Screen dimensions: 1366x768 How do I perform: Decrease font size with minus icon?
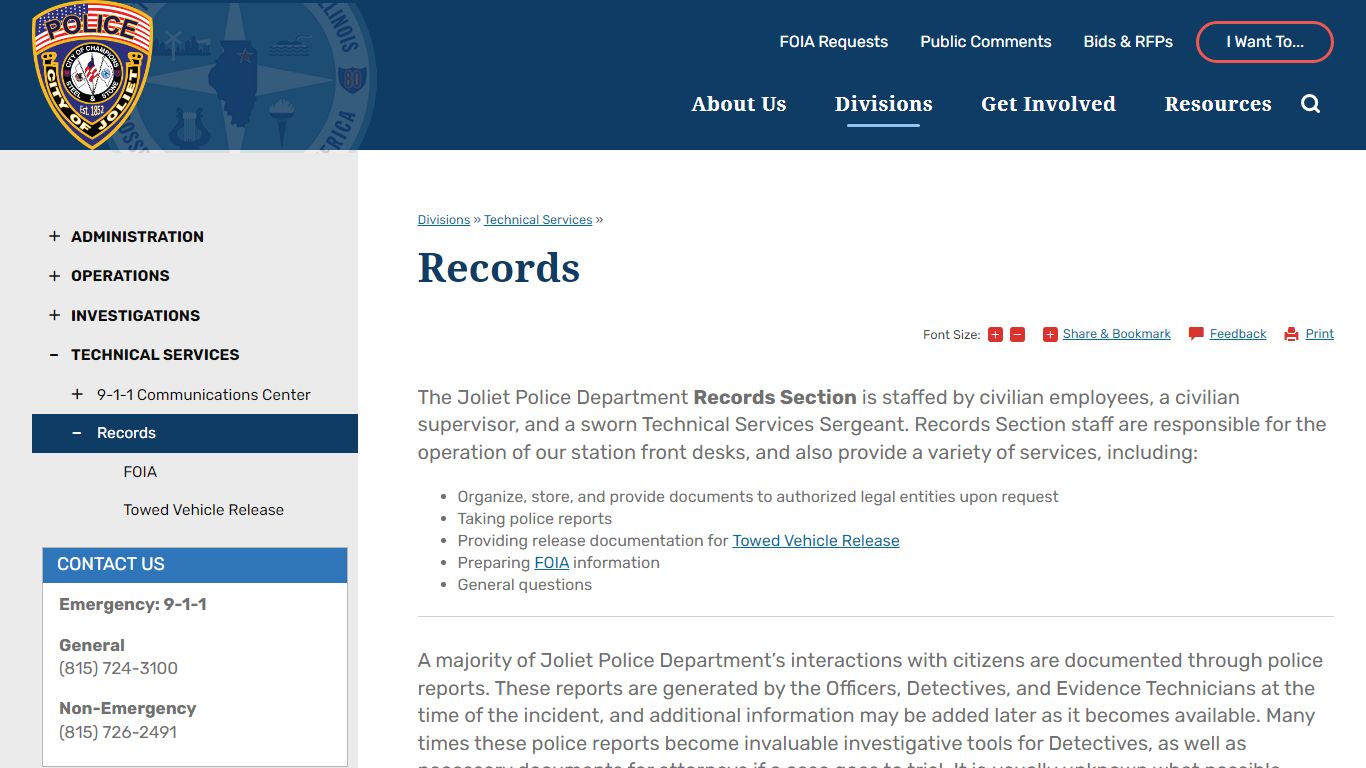(1017, 335)
